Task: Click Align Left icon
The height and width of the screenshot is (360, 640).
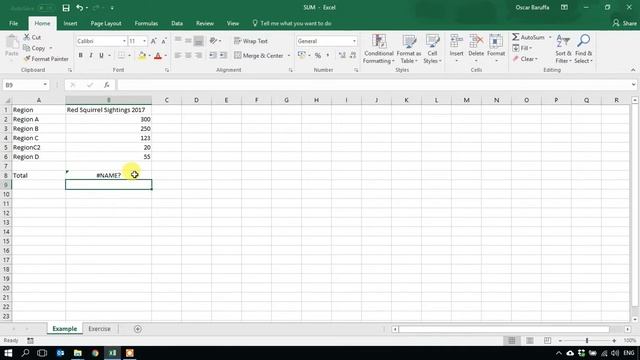Action: click(178, 56)
